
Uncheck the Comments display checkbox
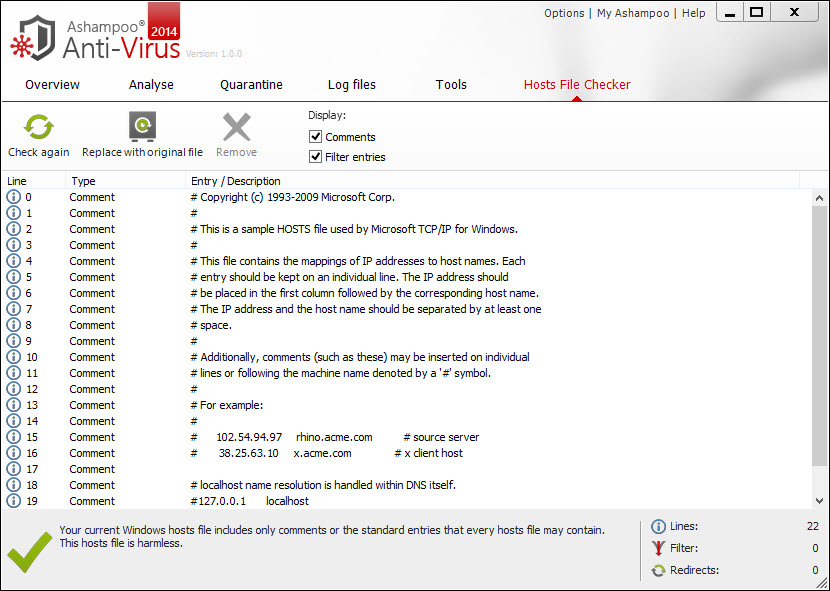point(315,137)
